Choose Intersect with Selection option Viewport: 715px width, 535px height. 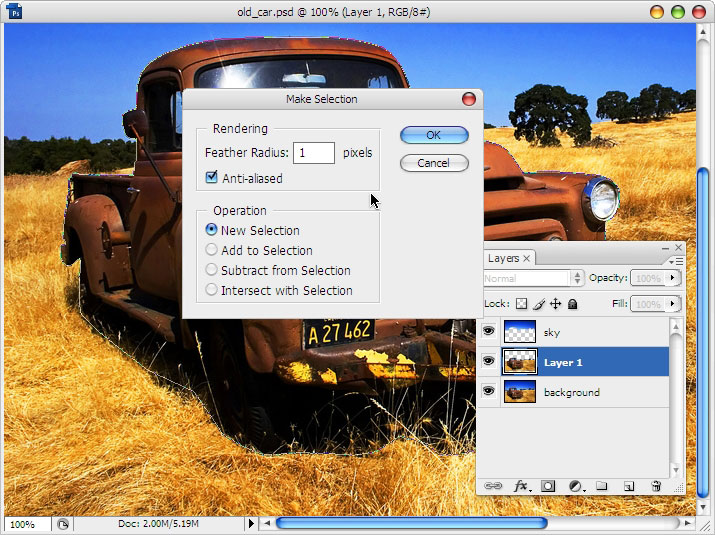point(211,290)
